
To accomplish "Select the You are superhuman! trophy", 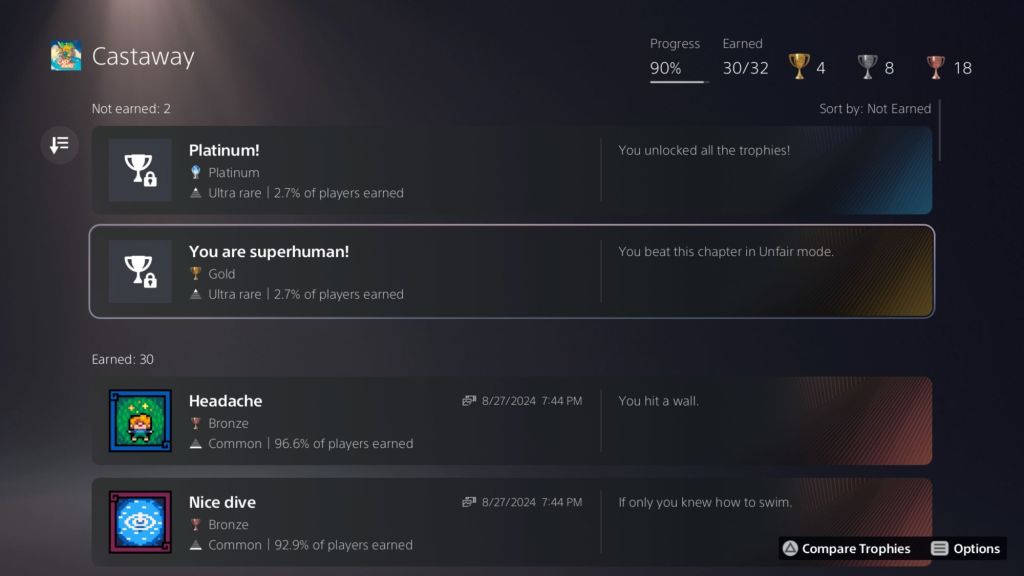I will (269, 251).
